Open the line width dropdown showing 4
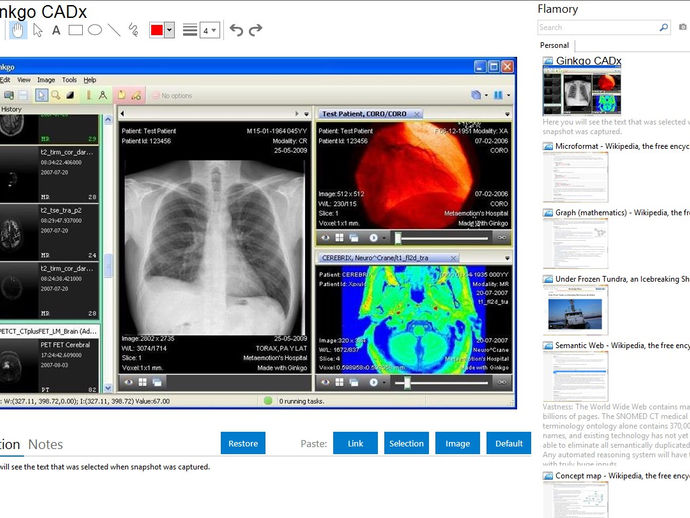 [210, 30]
